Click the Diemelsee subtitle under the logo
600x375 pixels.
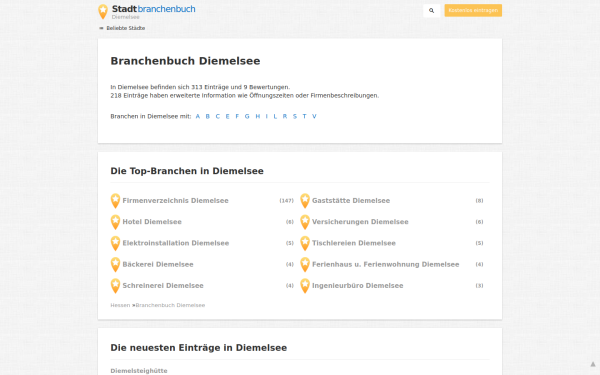click(126, 17)
